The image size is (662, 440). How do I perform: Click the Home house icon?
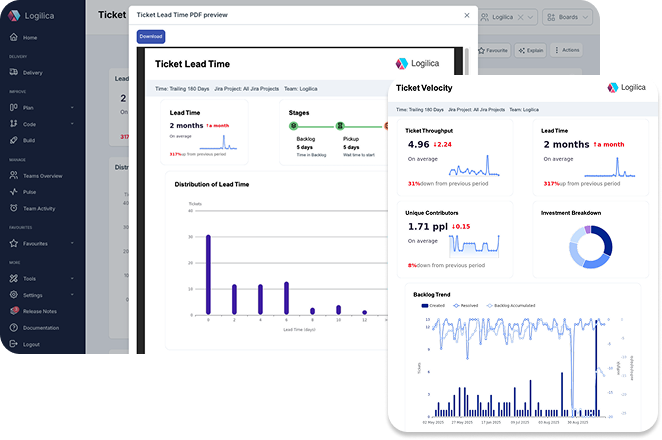[x=14, y=37]
